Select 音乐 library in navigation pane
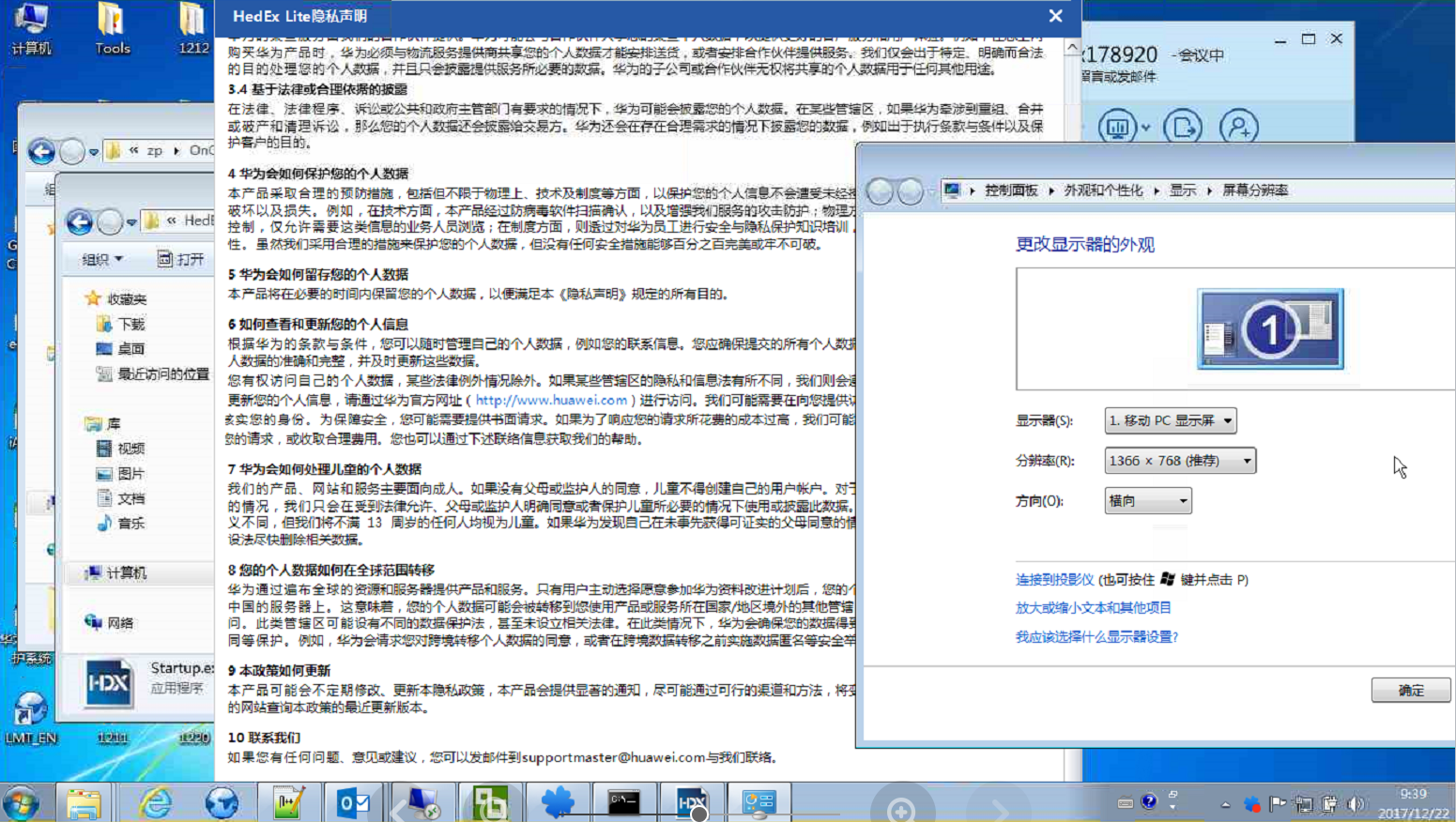Image resolution: width=1456 pixels, height=822 pixels. [x=121, y=524]
